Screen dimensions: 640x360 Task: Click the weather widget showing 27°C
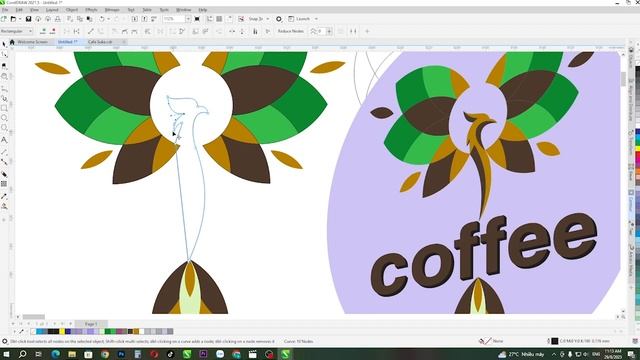[521, 354]
